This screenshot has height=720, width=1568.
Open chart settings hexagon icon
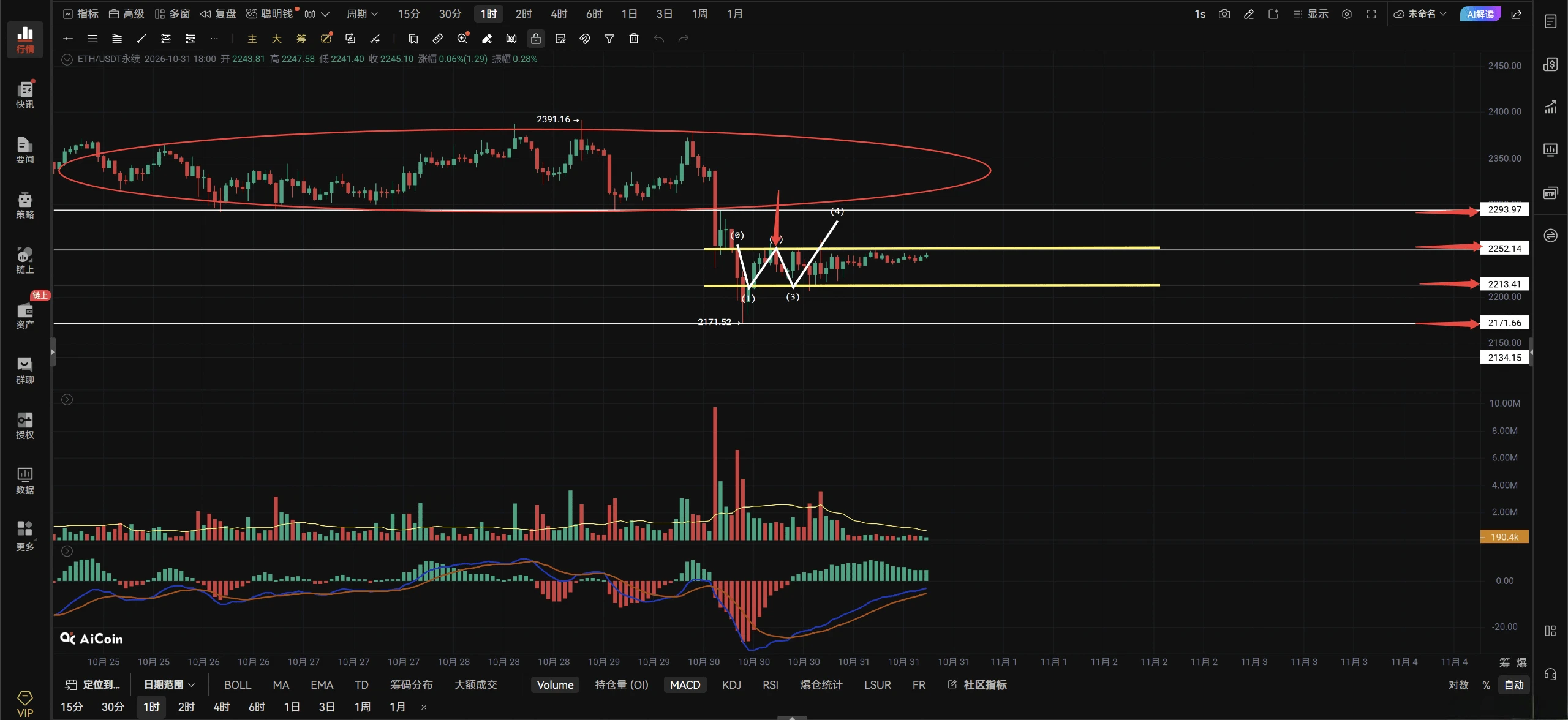click(1346, 14)
